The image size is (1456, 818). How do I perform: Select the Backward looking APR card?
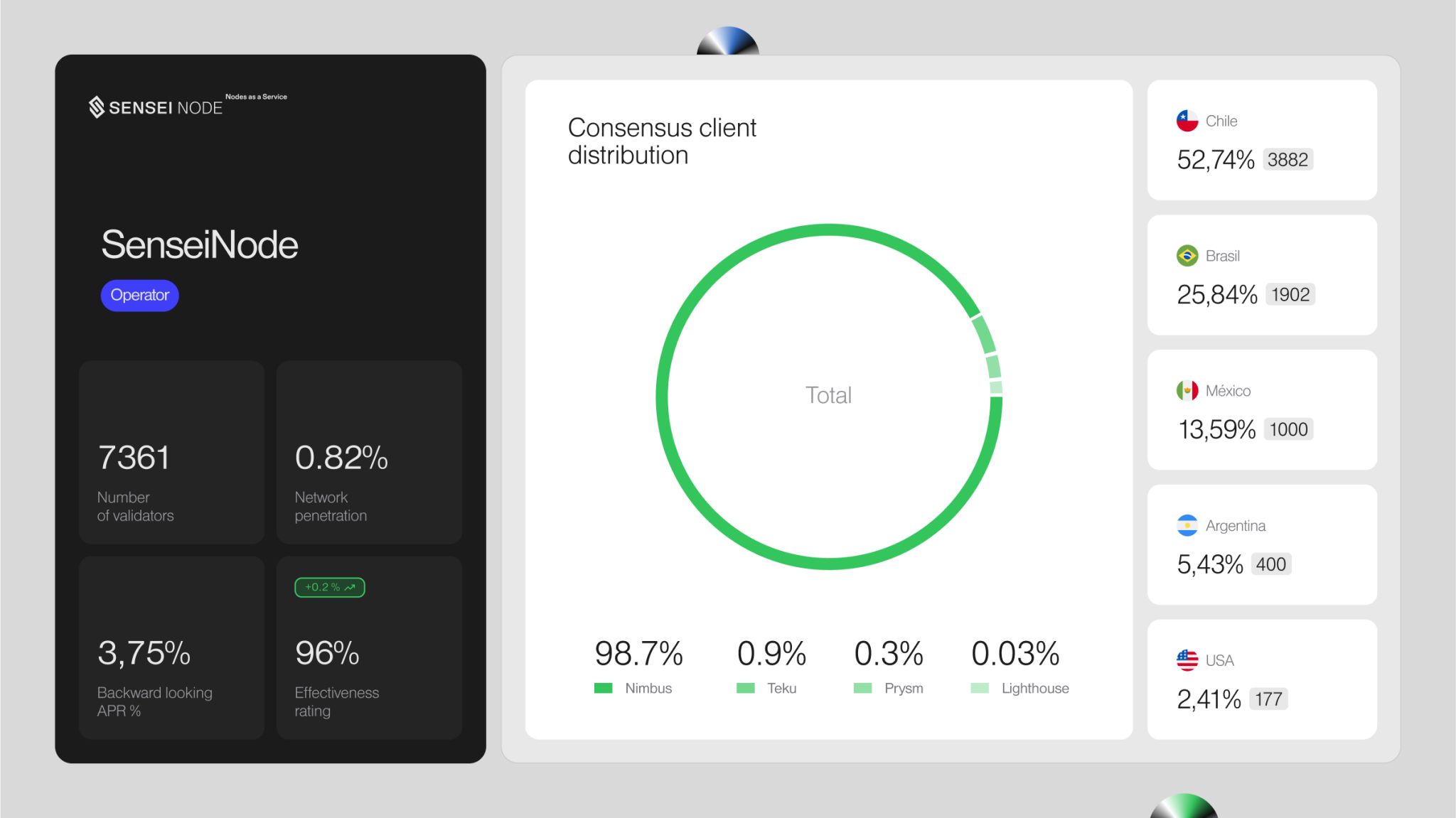171,648
